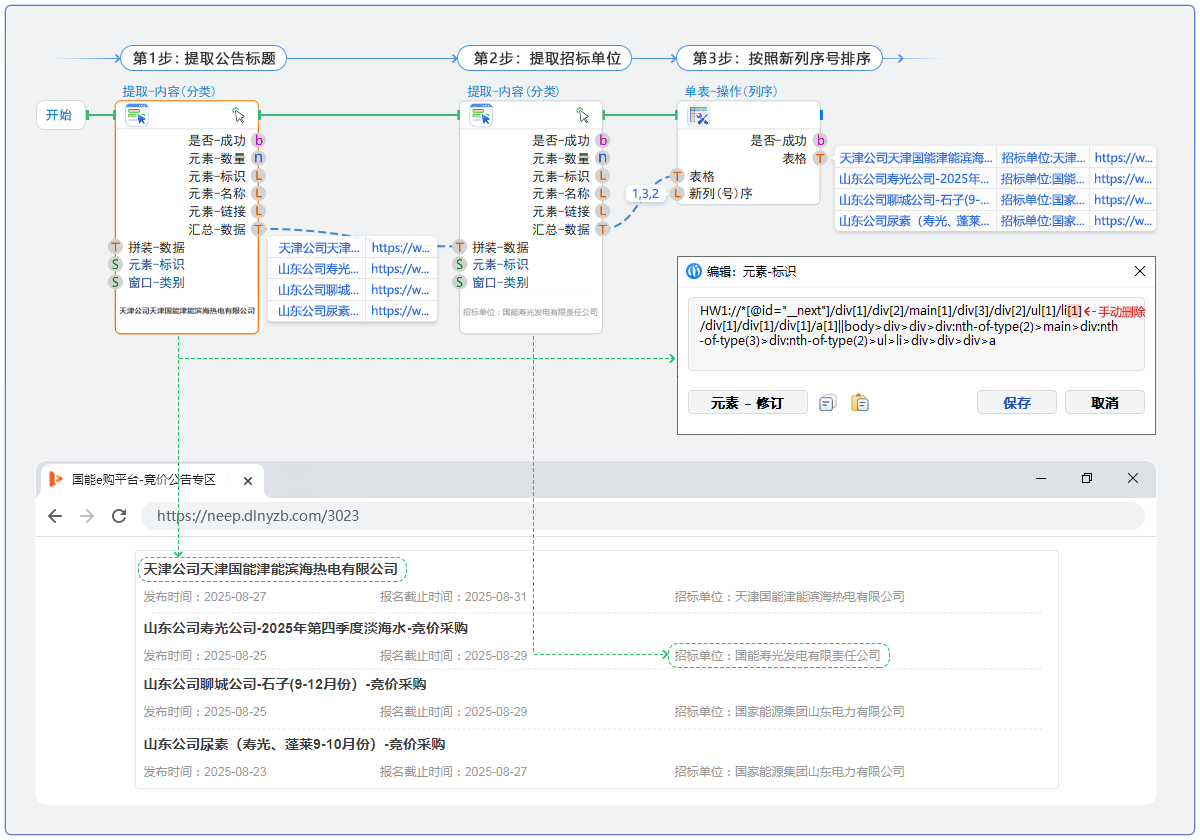Close the 编辑: 元素-标识 dialog
Image resolution: width=1200 pixels, height=840 pixels.
1140,271
